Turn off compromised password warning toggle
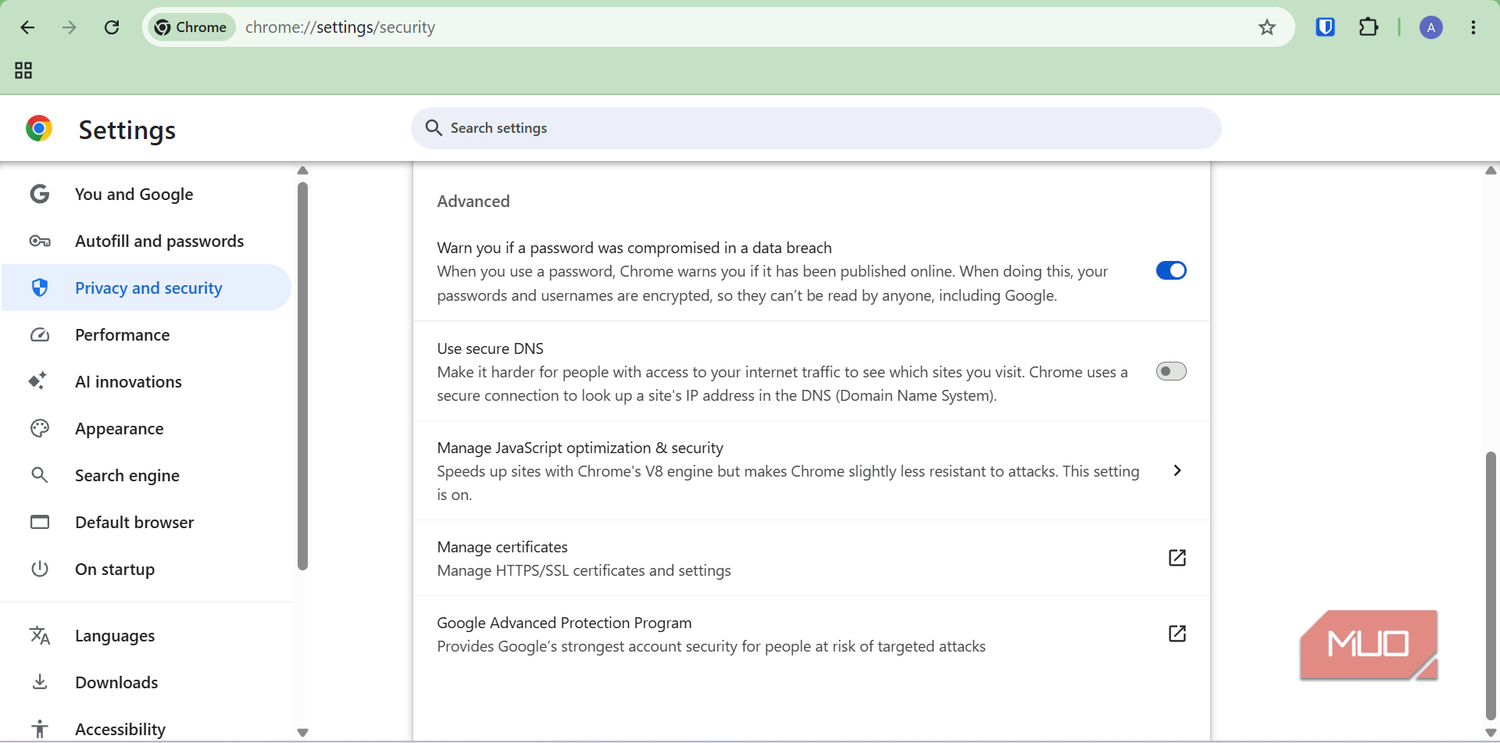This screenshot has width=1500, height=743. pyautogui.click(x=1171, y=271)
